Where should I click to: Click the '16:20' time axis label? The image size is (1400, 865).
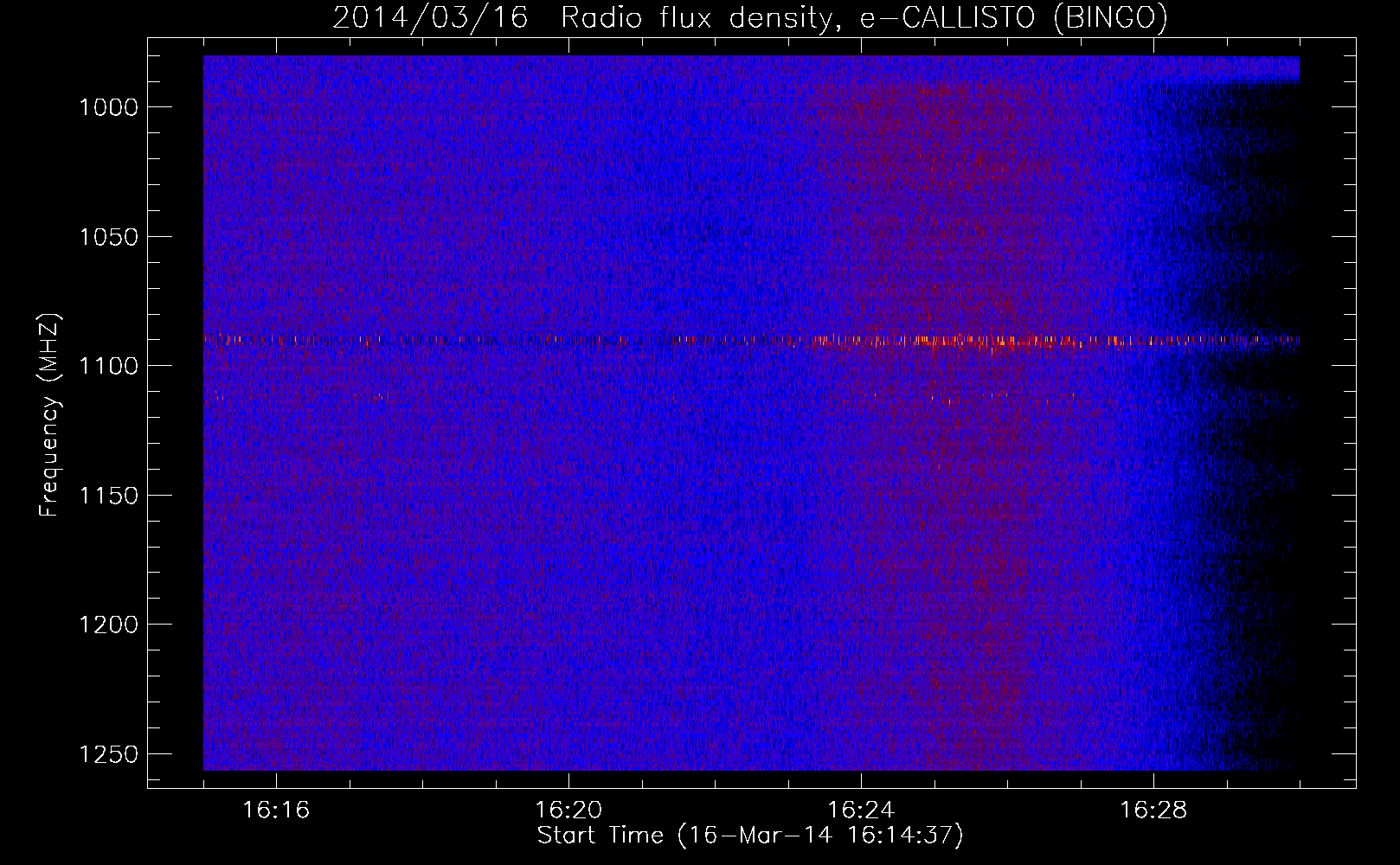point(568,811)
